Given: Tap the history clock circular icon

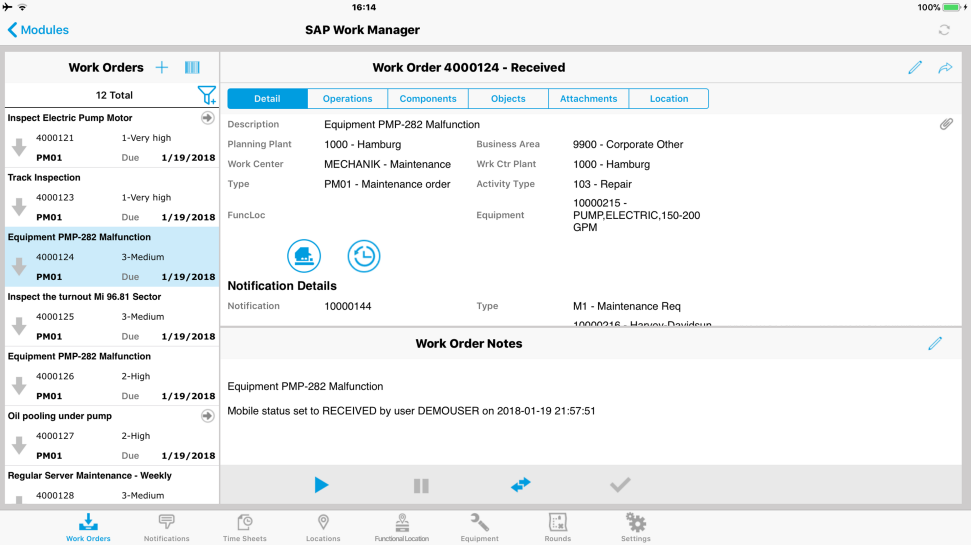Looking at the screenshot, I should pyautogui.click(x=364, y=256).
